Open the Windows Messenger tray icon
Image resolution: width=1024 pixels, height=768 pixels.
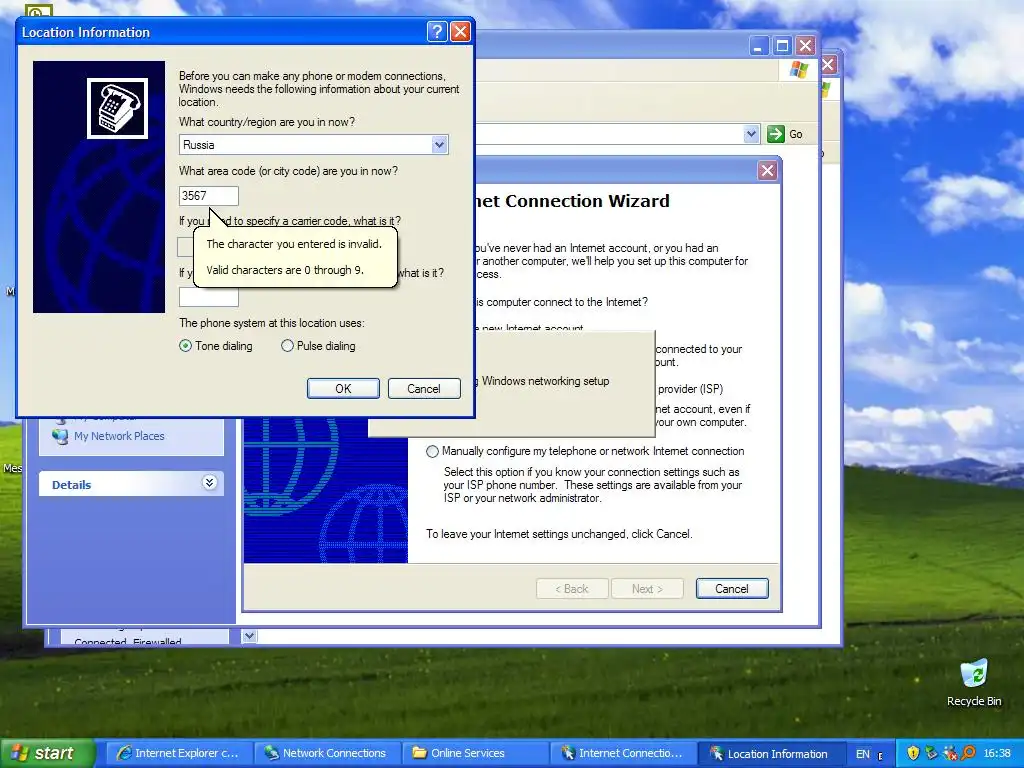tap(950, 753)
